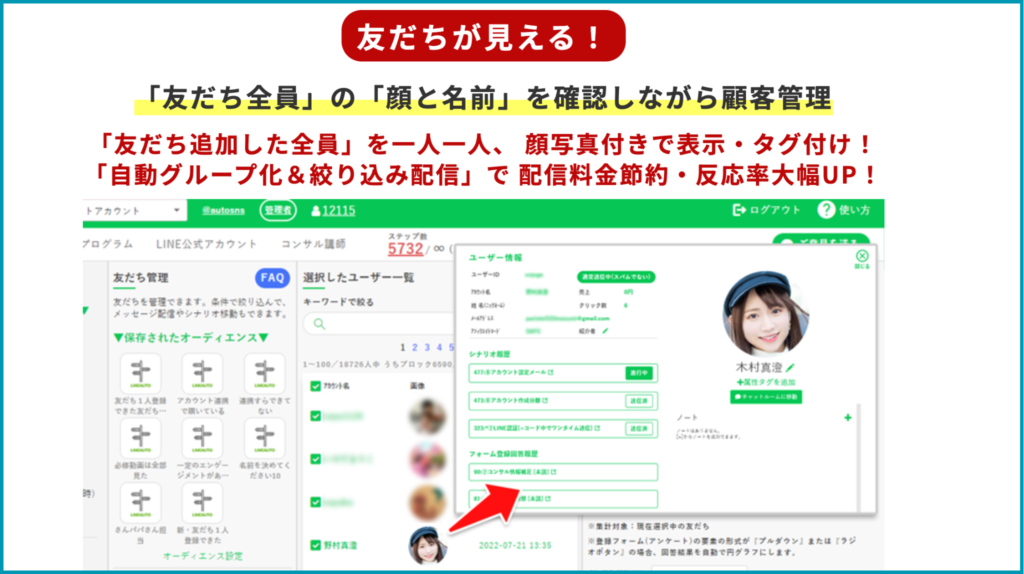Open scenario 323 LINE認証 external link icon
The image size is (1024, 574).
(597, 428)
